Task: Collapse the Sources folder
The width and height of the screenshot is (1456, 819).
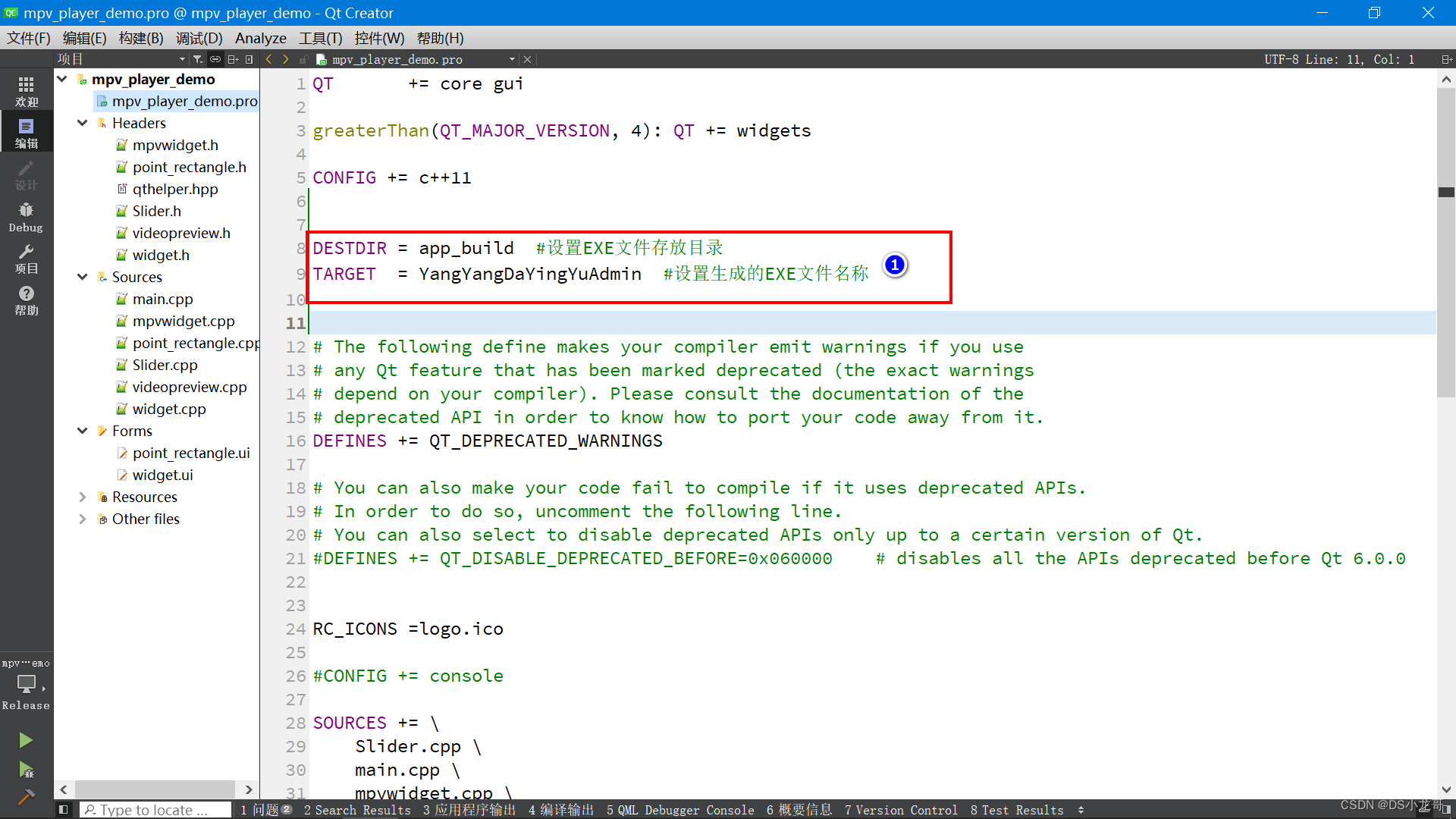Action: pyautogui.click(x=82, y=277)
